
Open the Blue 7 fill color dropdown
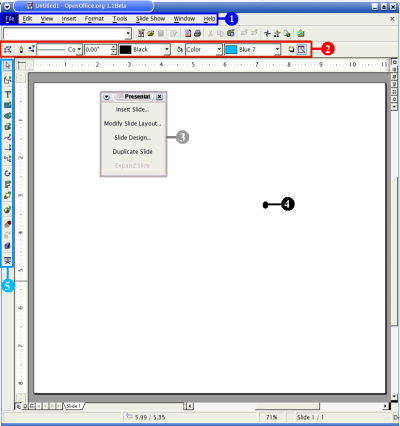277,50
